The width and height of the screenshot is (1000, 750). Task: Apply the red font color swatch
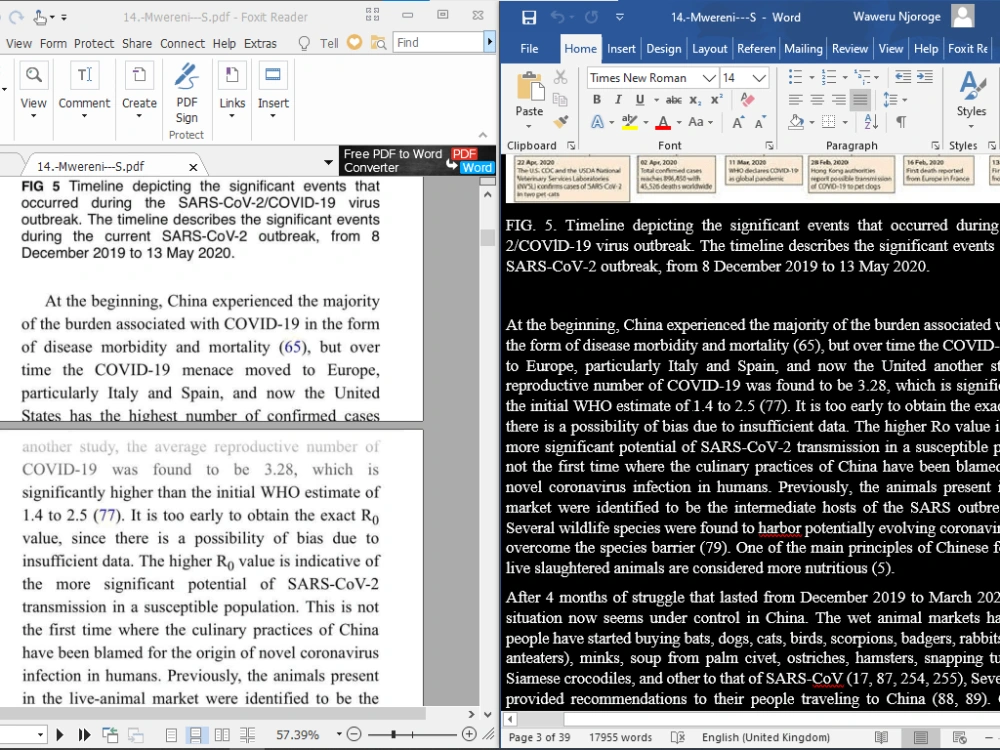(x=663, y=122)
